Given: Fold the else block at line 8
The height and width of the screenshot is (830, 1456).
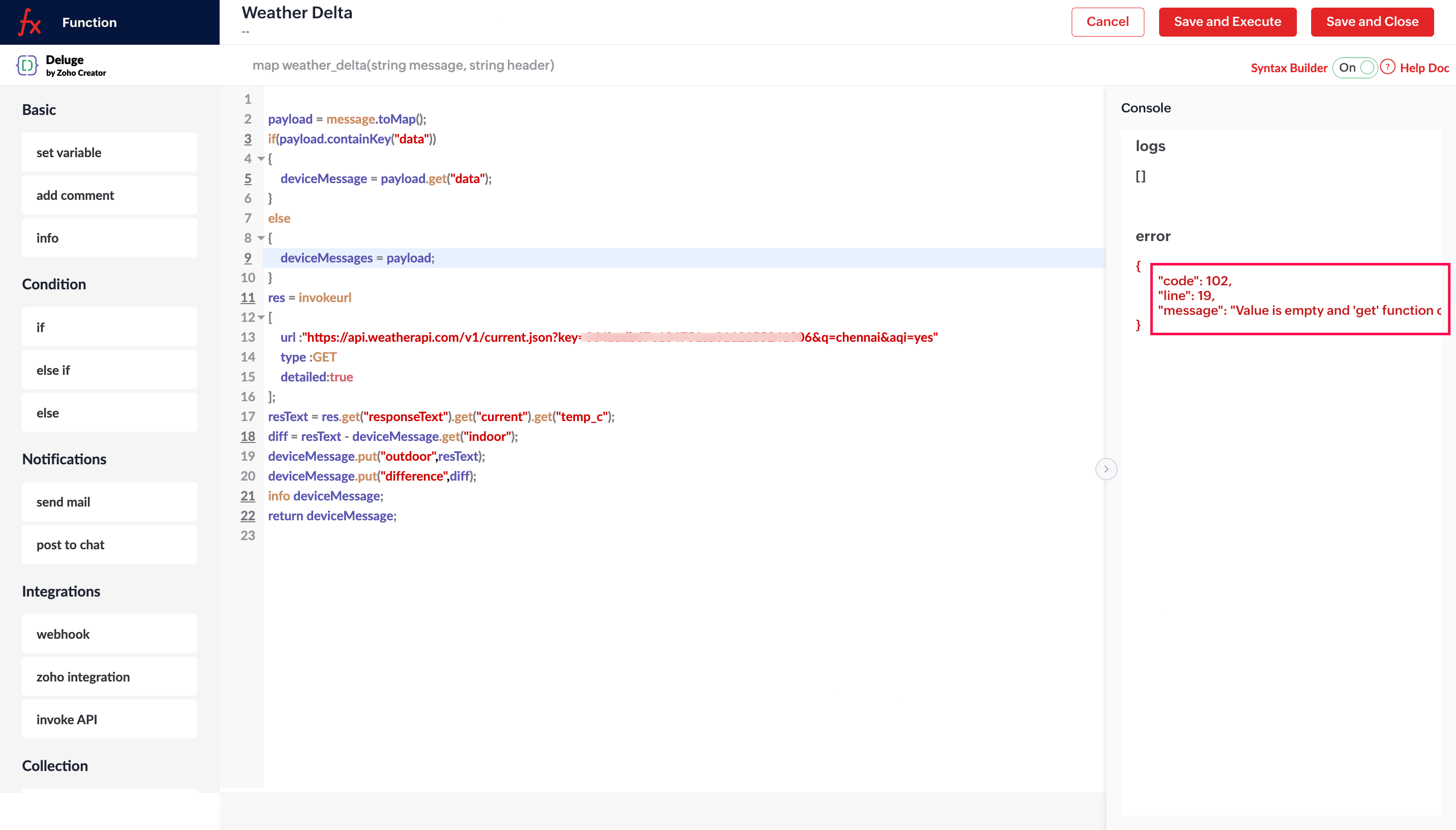Looking at the screenshot, I should click(261, 238).
